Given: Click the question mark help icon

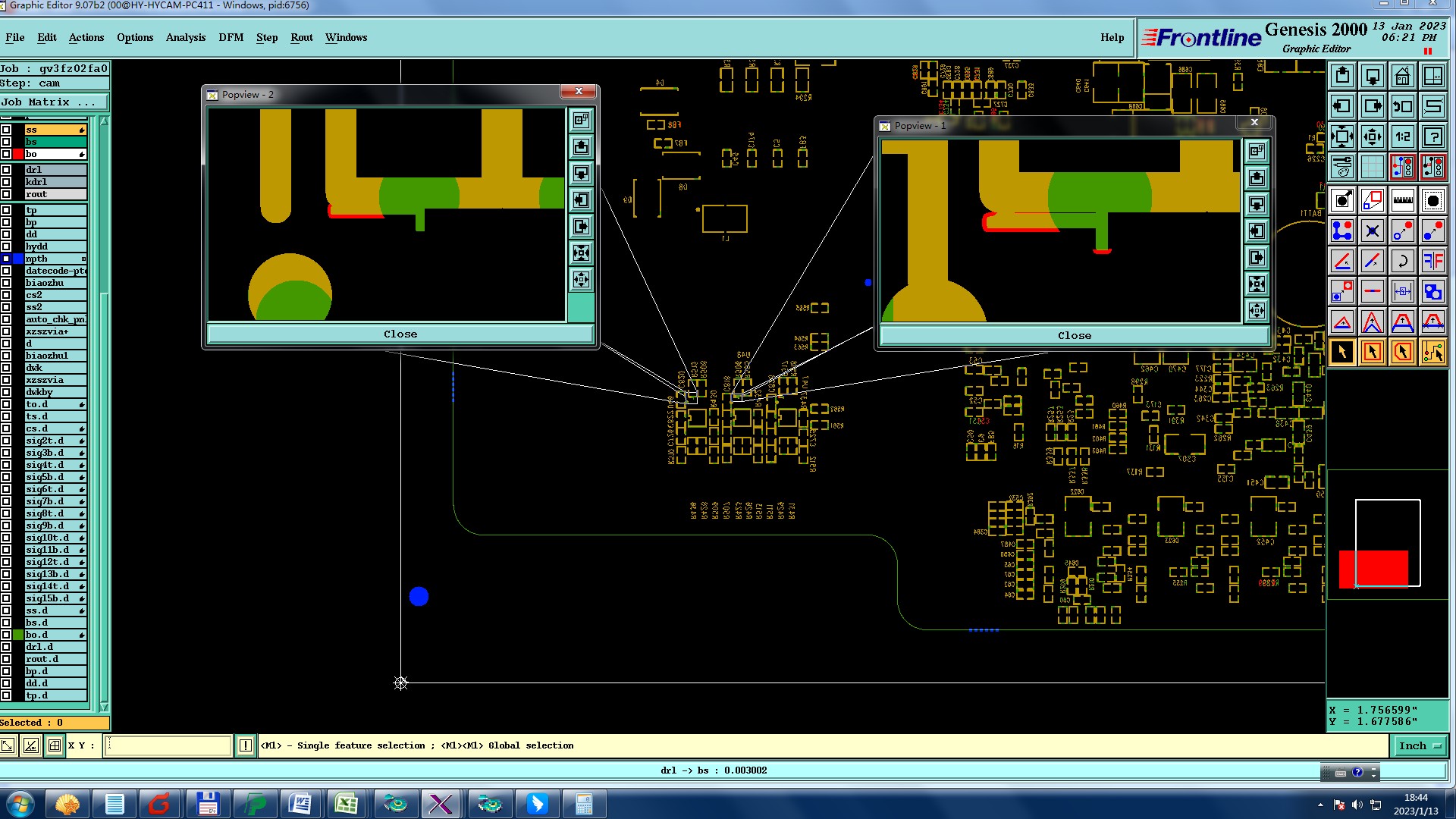Looking at the screenshot, I should 1432,136.
